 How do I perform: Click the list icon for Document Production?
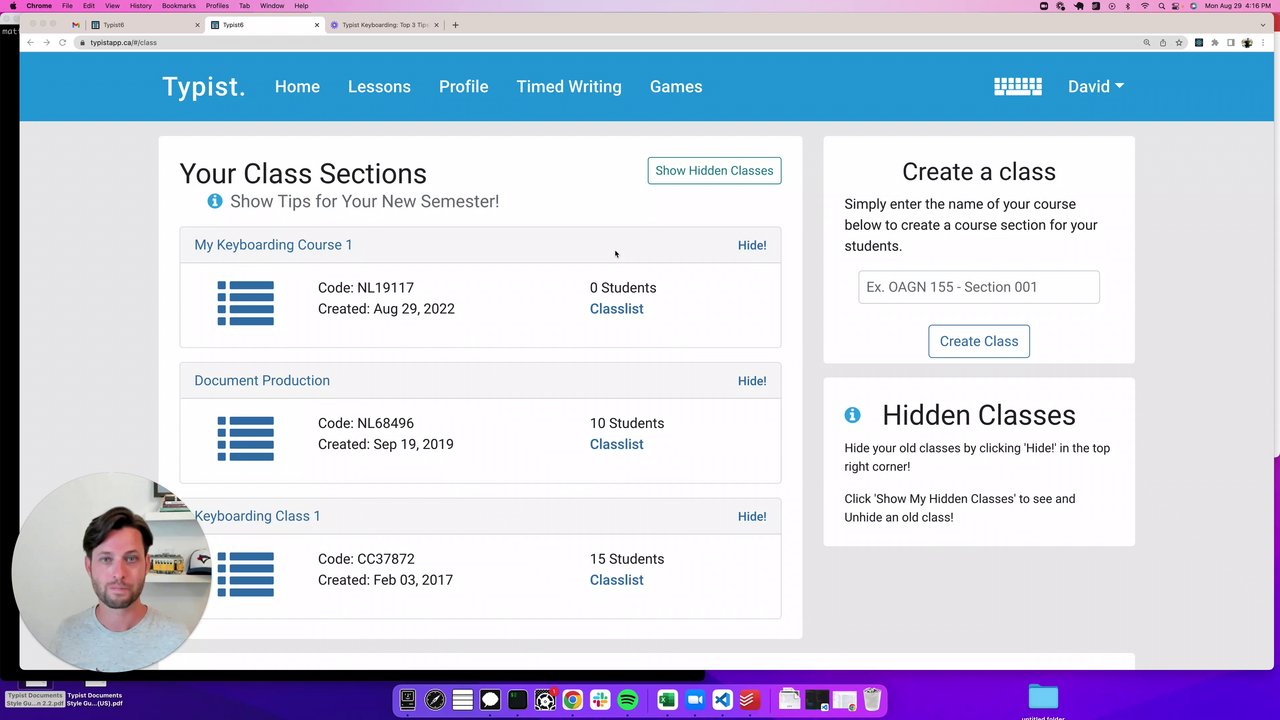coord(246,439)
